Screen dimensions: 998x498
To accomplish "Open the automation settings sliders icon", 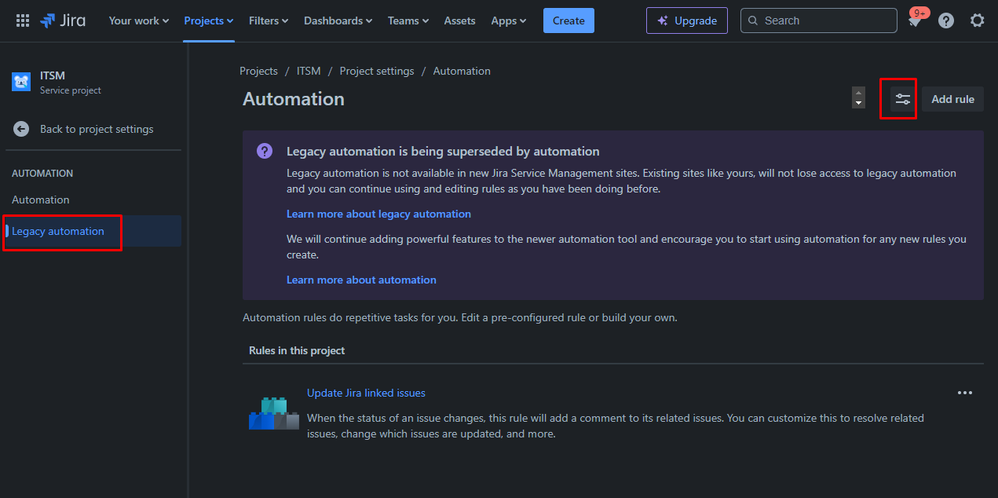I will click(x=903, y=99).
